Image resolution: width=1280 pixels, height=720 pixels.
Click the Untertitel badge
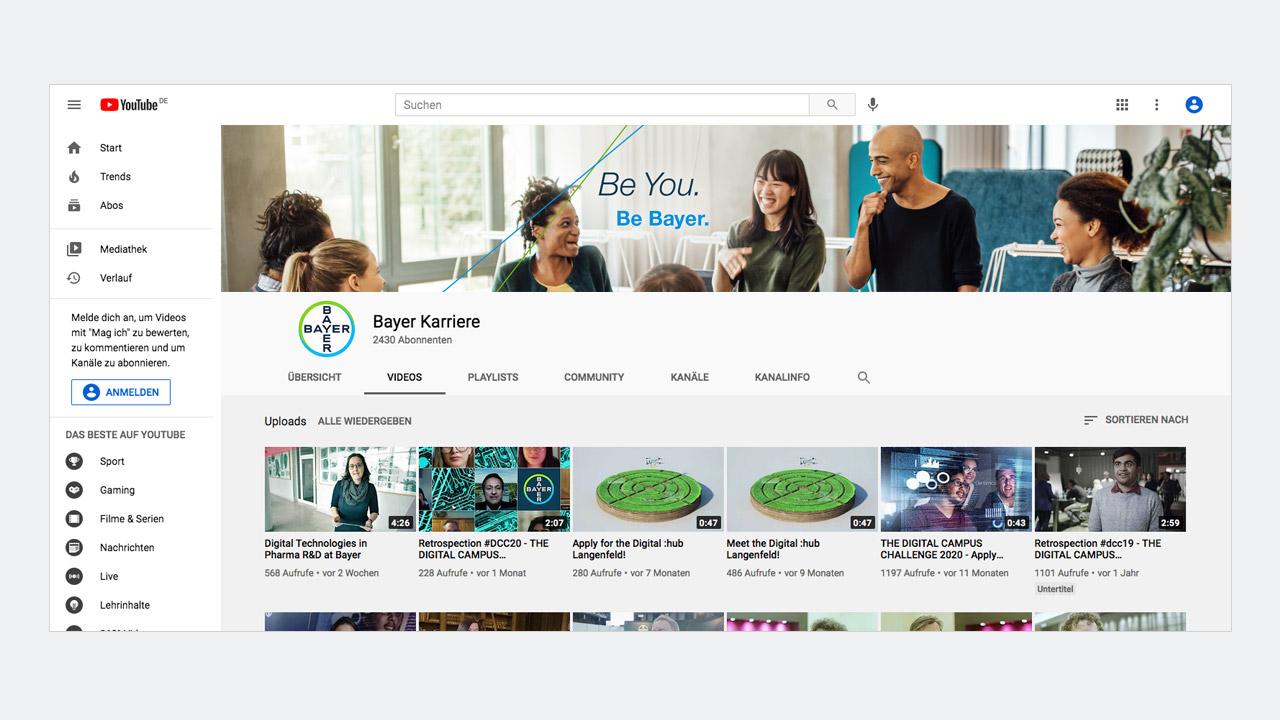pos(1055,589)
